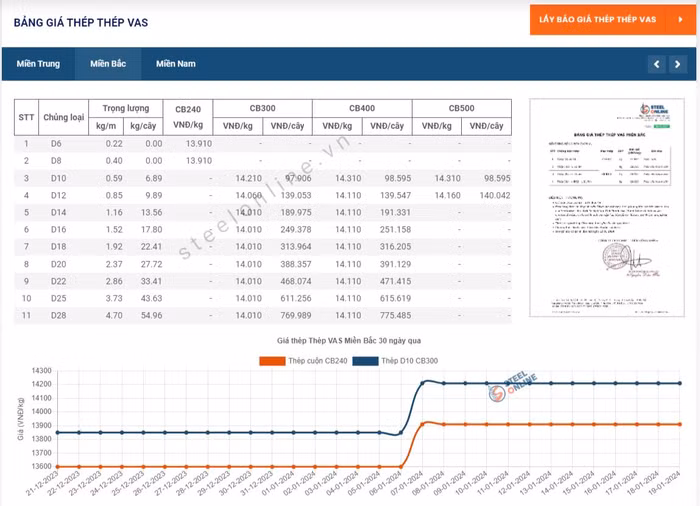Click the blue data point on 07-01-2024

[422, 383]
